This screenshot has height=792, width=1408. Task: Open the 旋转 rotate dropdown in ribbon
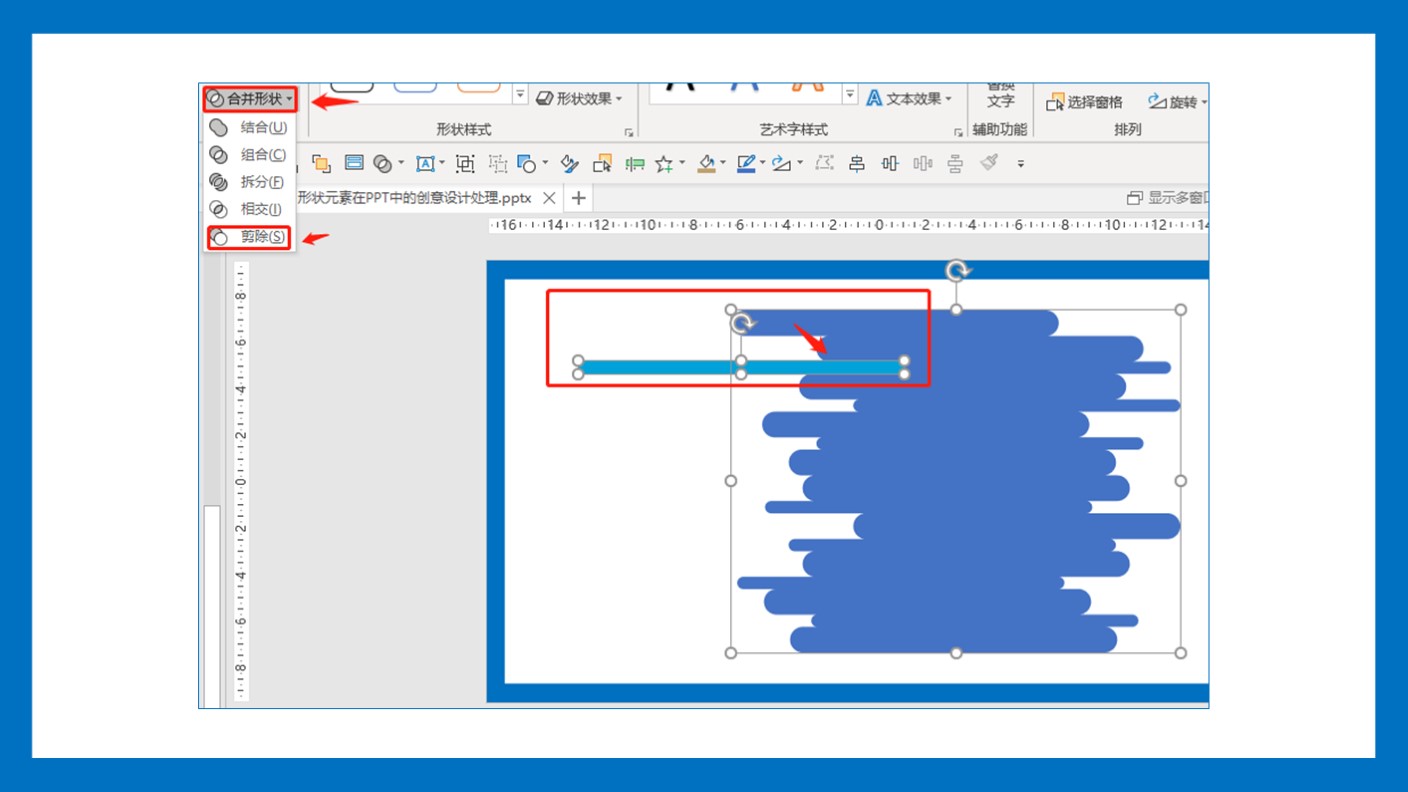pos(1177,102)
